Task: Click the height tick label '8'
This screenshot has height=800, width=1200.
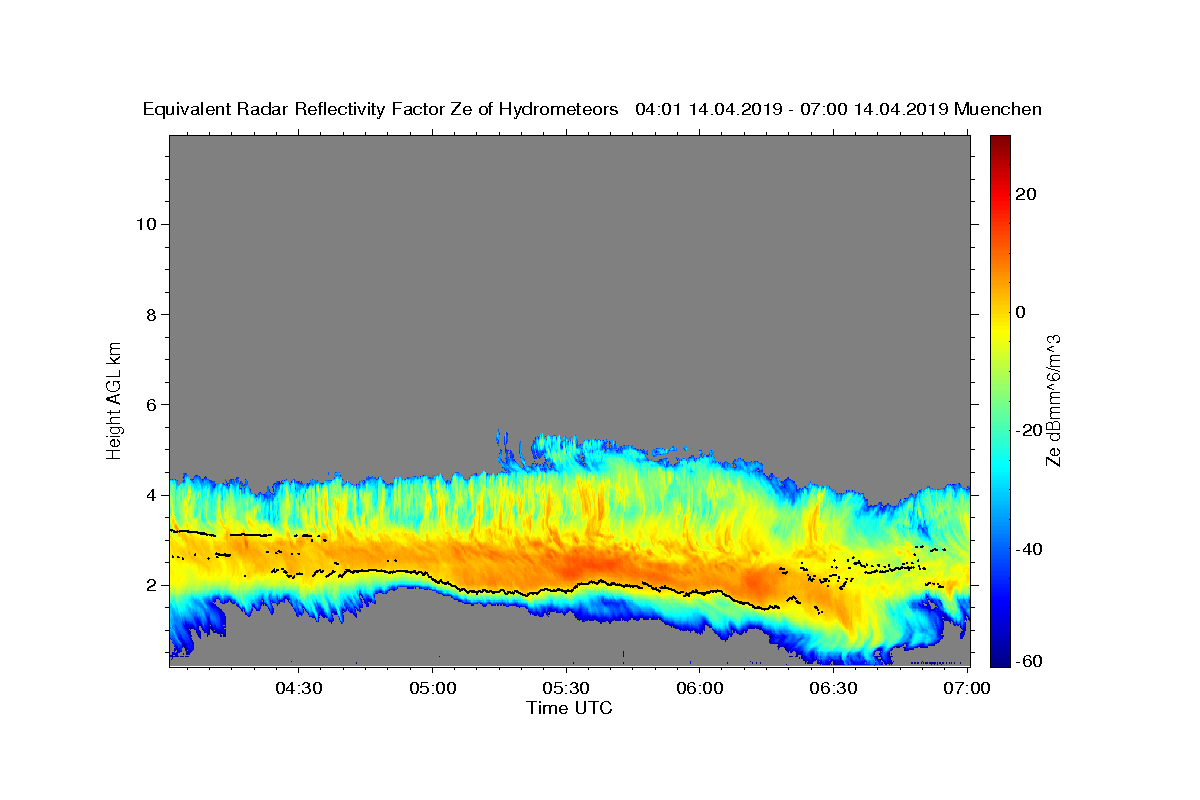Action: (x=150, y=314)
